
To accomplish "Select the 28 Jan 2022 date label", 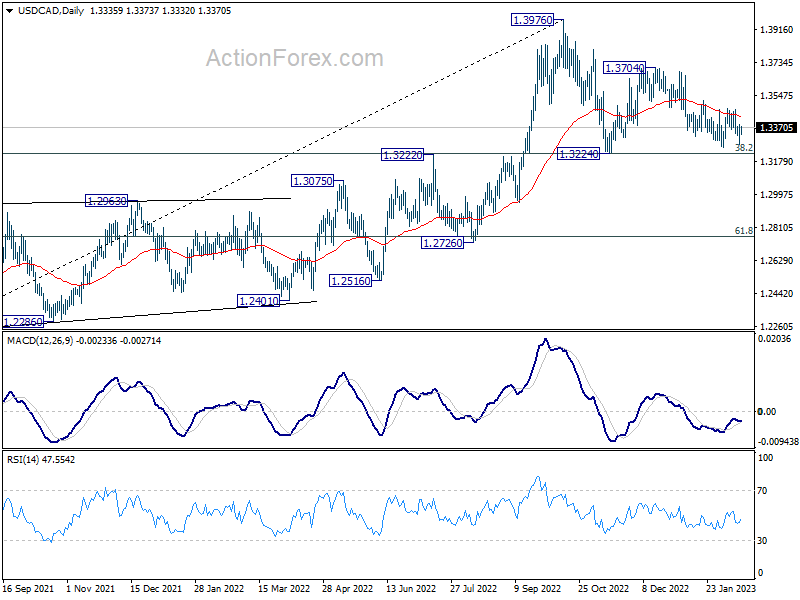I will pyautogui.click(x=219, y=588).
